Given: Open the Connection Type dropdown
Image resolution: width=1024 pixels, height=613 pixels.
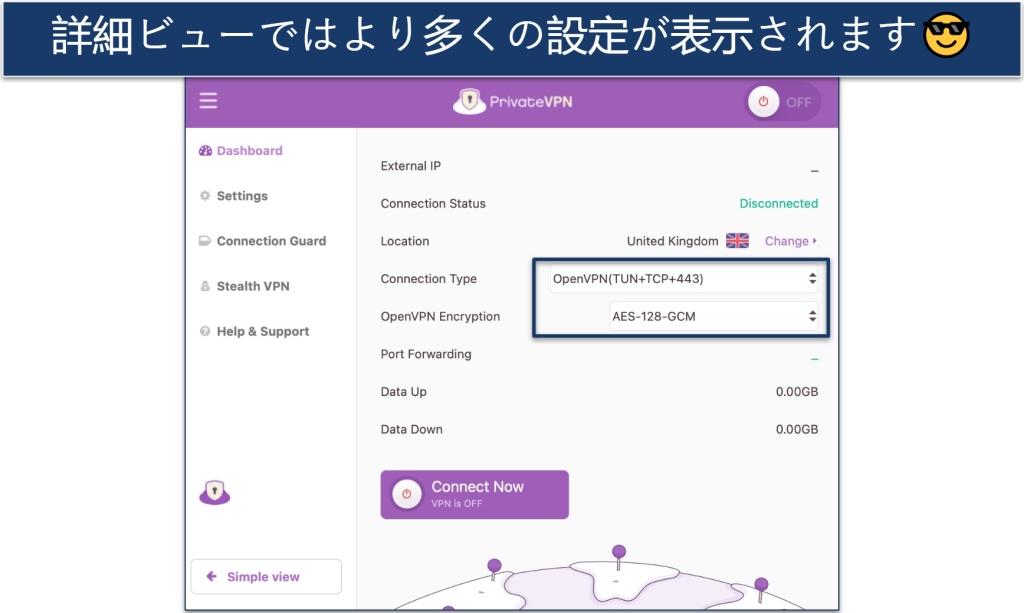Looking at the screenshot, I should click(x=684, y=279).
